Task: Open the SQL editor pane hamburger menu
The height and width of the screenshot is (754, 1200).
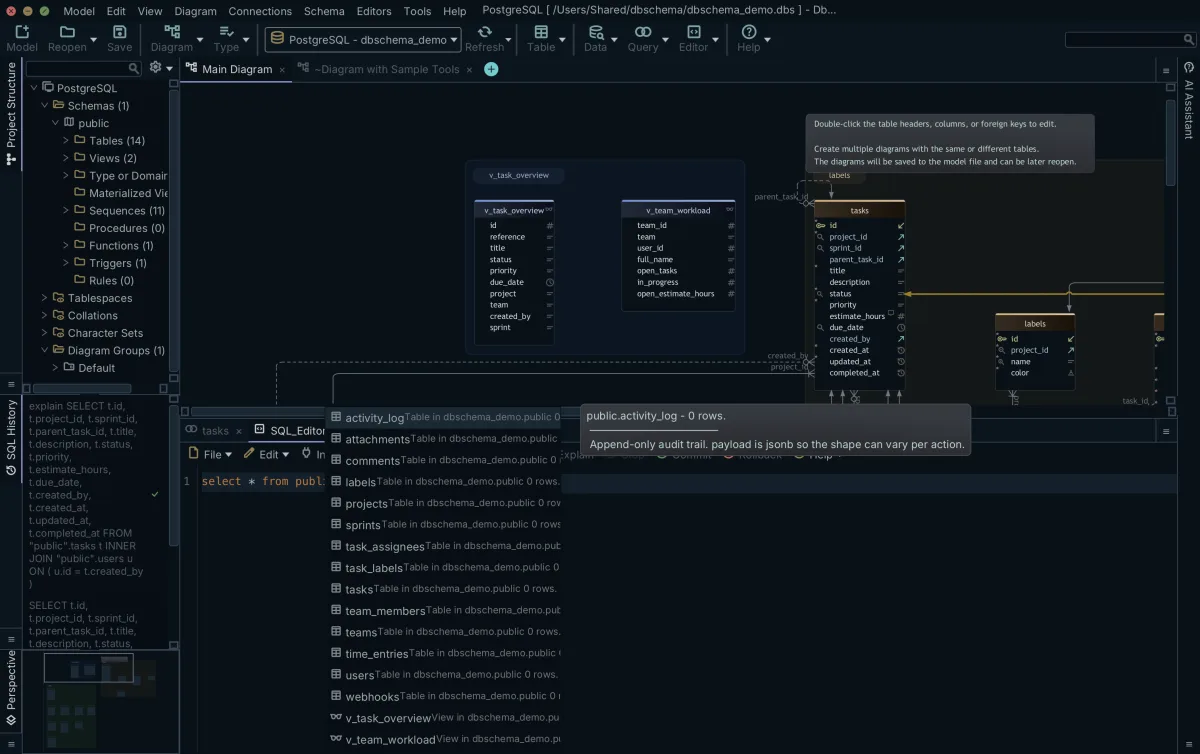Action: (x=1166, y=431)
